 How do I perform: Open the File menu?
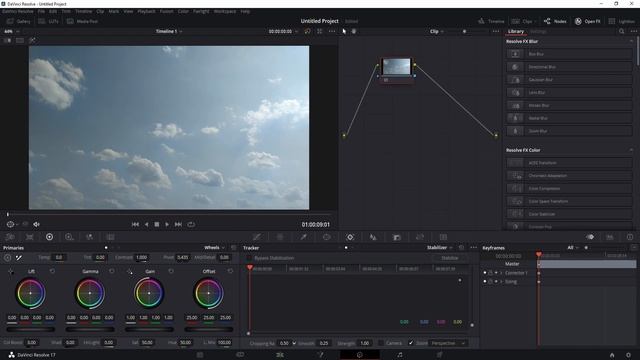(41, 11)
